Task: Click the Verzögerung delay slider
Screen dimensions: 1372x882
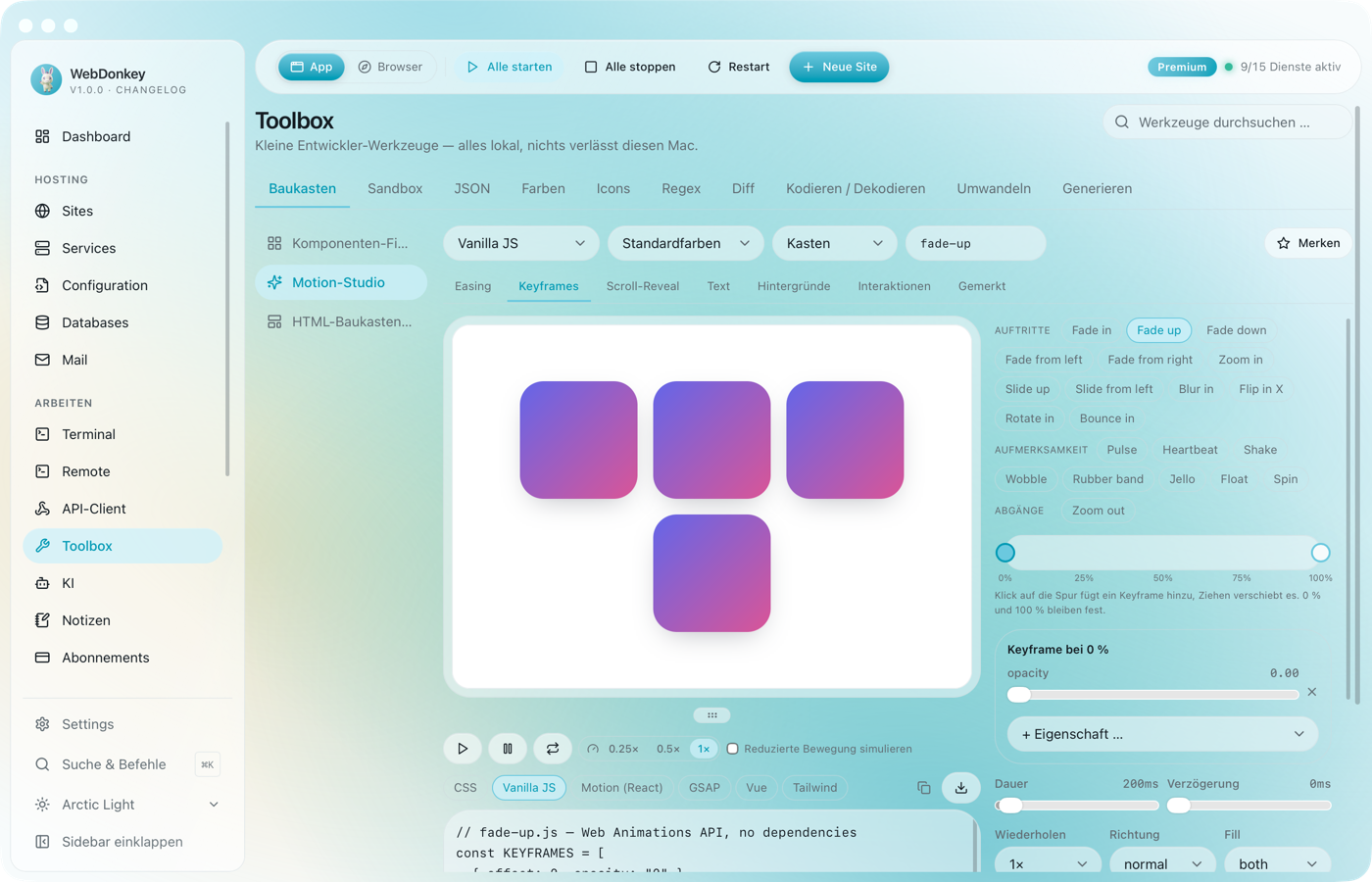Action: (1249, 806)
